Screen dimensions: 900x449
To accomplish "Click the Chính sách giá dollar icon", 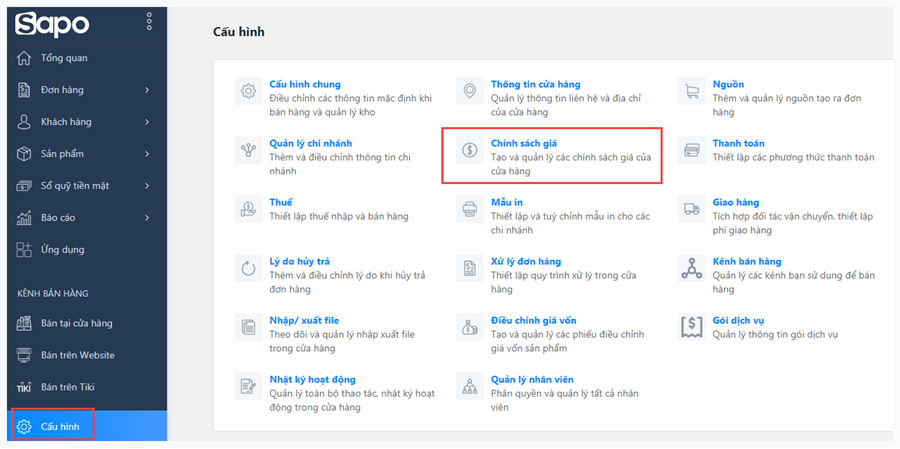I will coord(470,150).
